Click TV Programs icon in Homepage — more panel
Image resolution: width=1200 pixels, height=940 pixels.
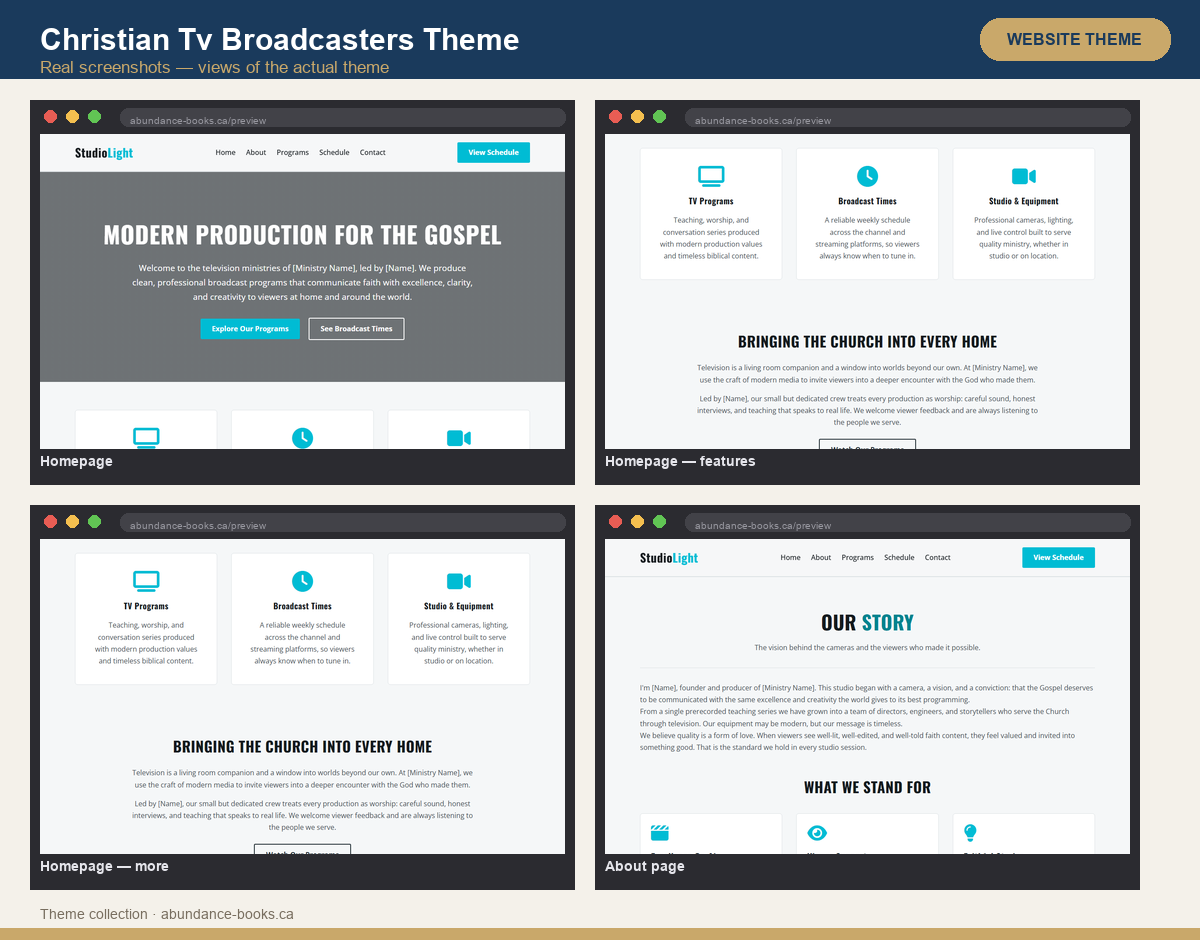(146, 581)
